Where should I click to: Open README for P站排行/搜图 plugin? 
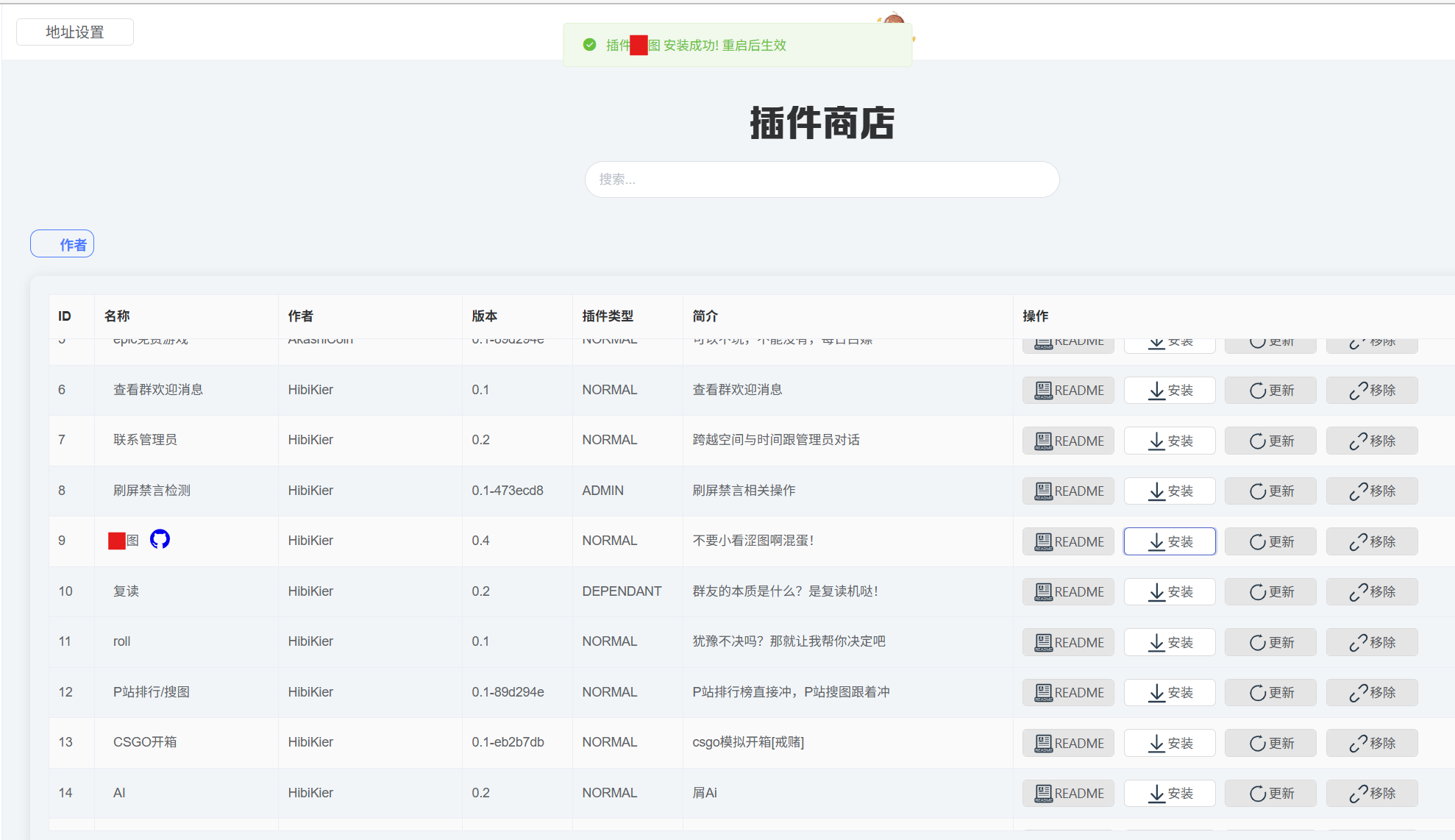click(x=1068, y=692)
